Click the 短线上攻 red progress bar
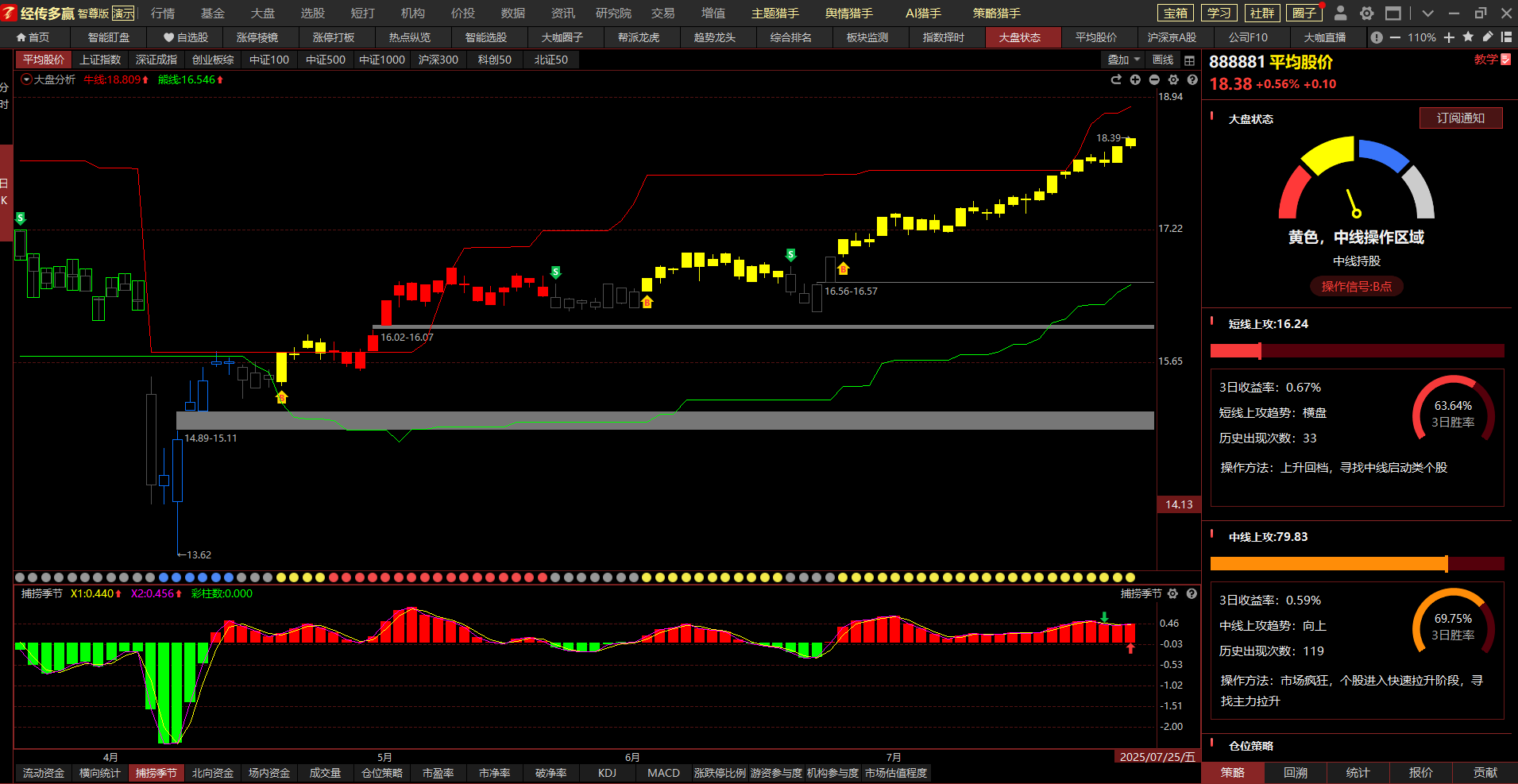 pos(1357,351)
